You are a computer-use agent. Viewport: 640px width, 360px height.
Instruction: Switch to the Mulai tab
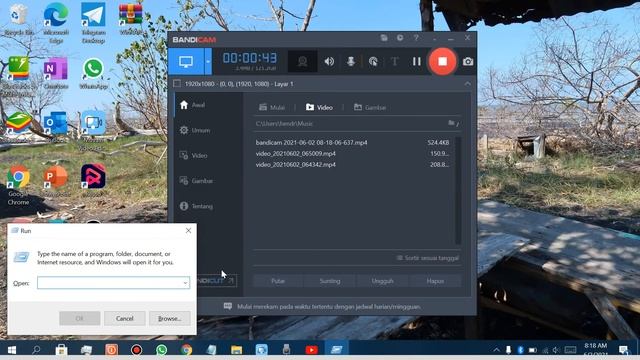[x=272, y=107]
